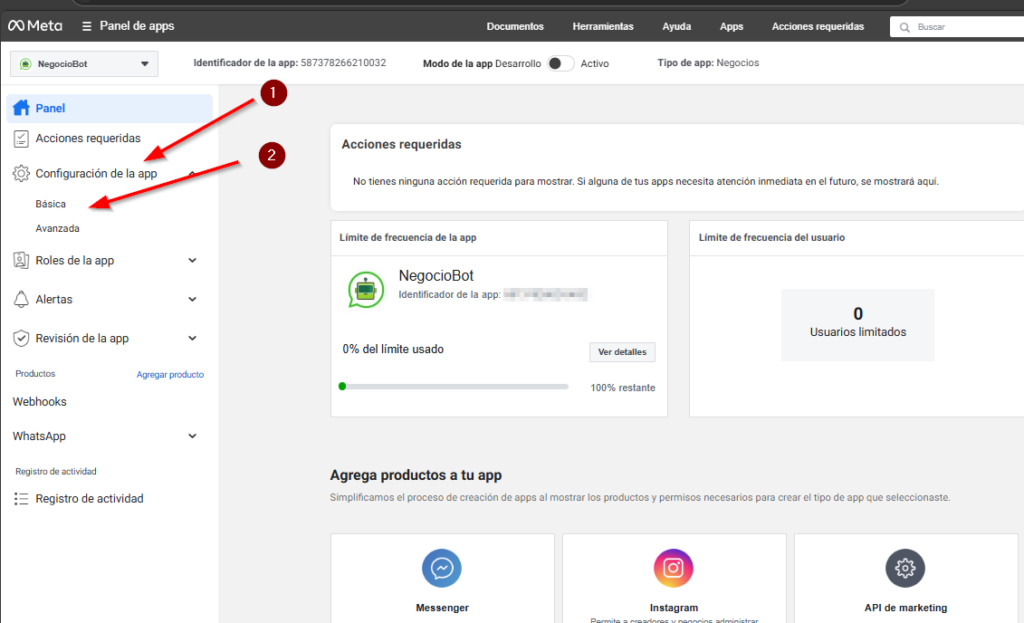Expand the Roles de la app chevron
1024x623 pixels.
192,261
